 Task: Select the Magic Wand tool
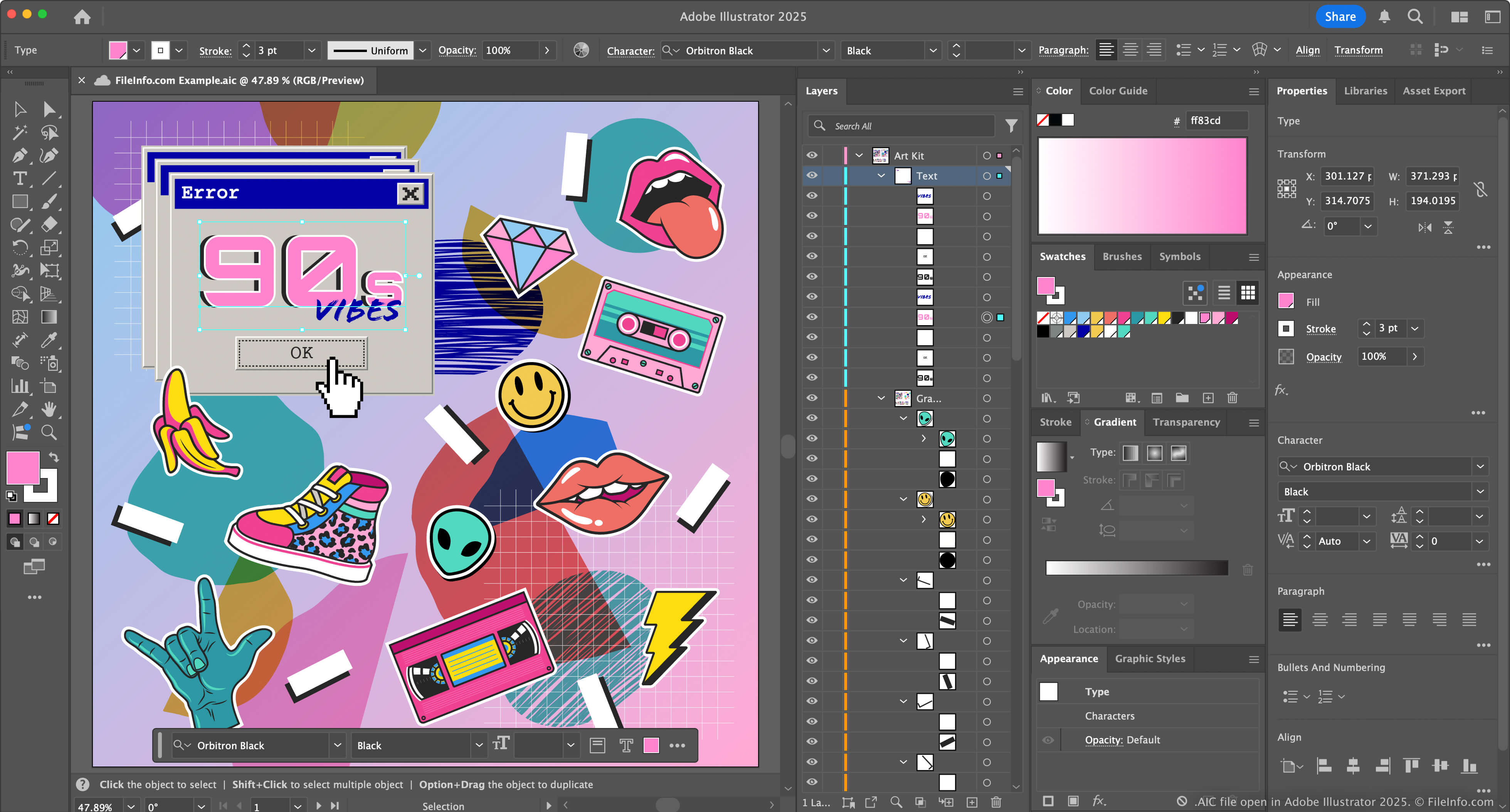point(19,133)
